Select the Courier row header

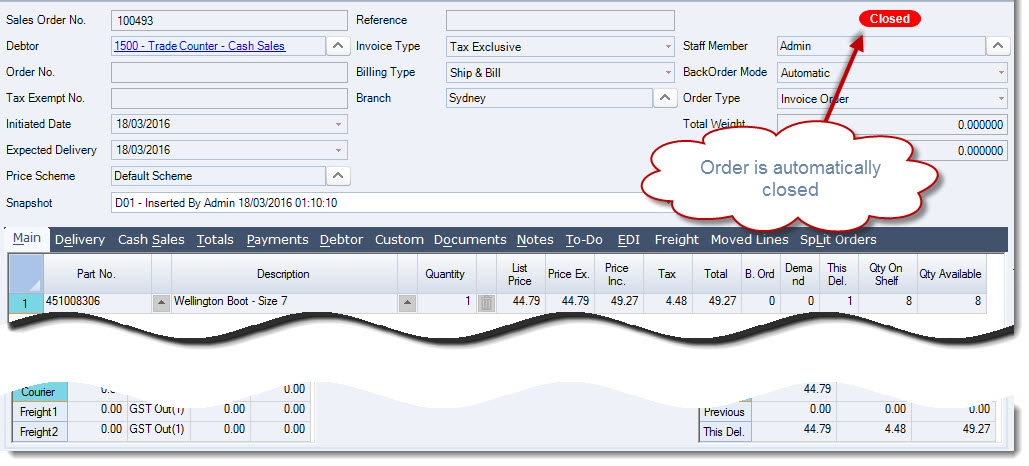tap(39, 392)
